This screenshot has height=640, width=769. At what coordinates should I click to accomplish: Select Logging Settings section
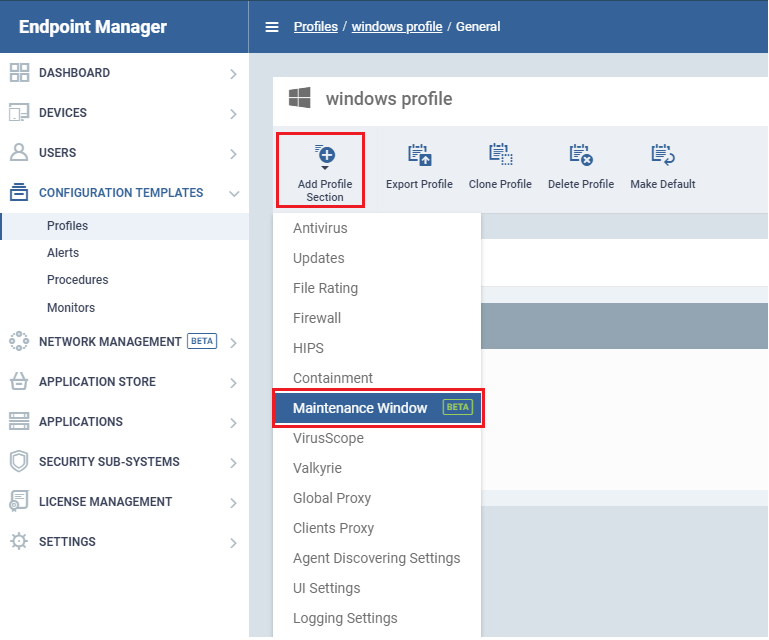(377, 618)
